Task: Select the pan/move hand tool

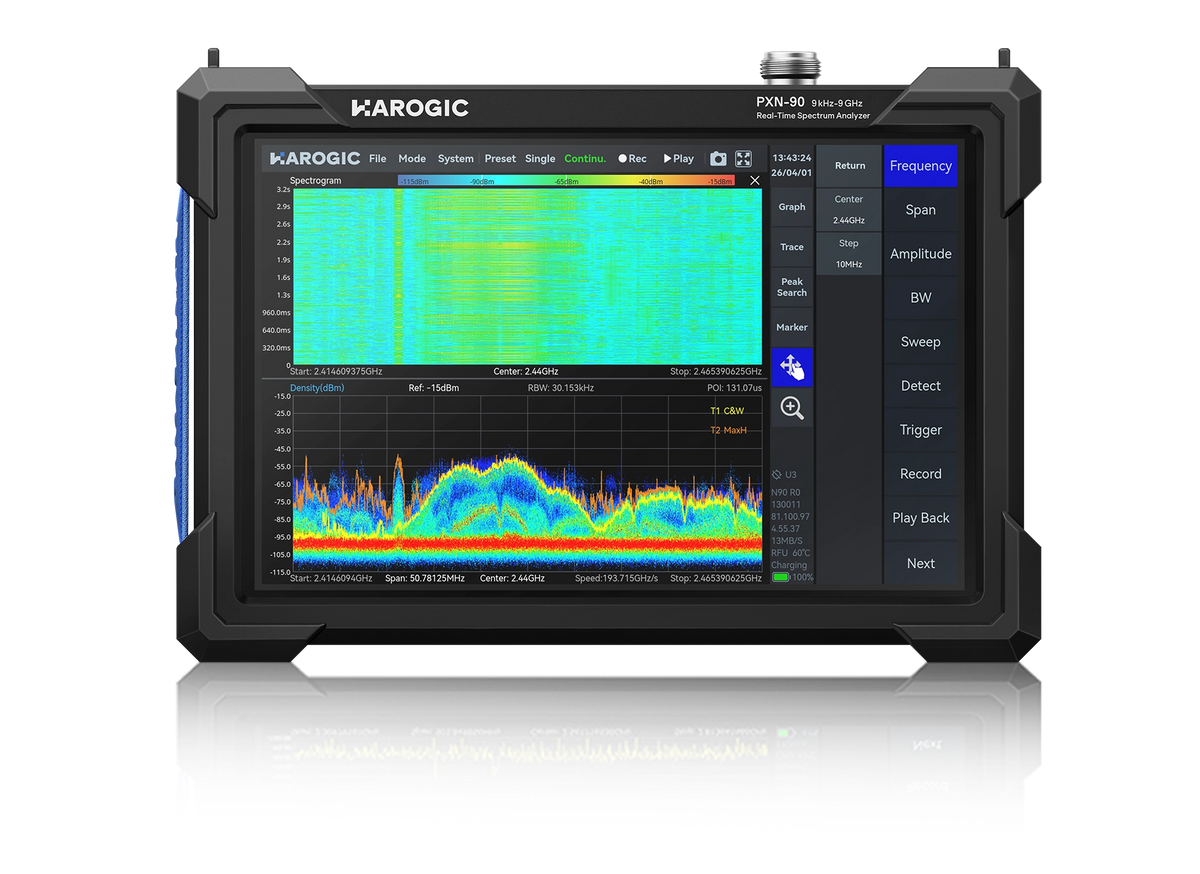Action: 792,367
